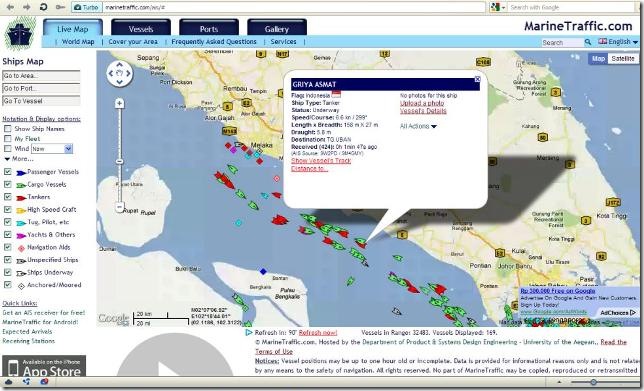Enable the My Fleet checkbox
Viewport: 644px width, 391px height.
tap(8, 138)
